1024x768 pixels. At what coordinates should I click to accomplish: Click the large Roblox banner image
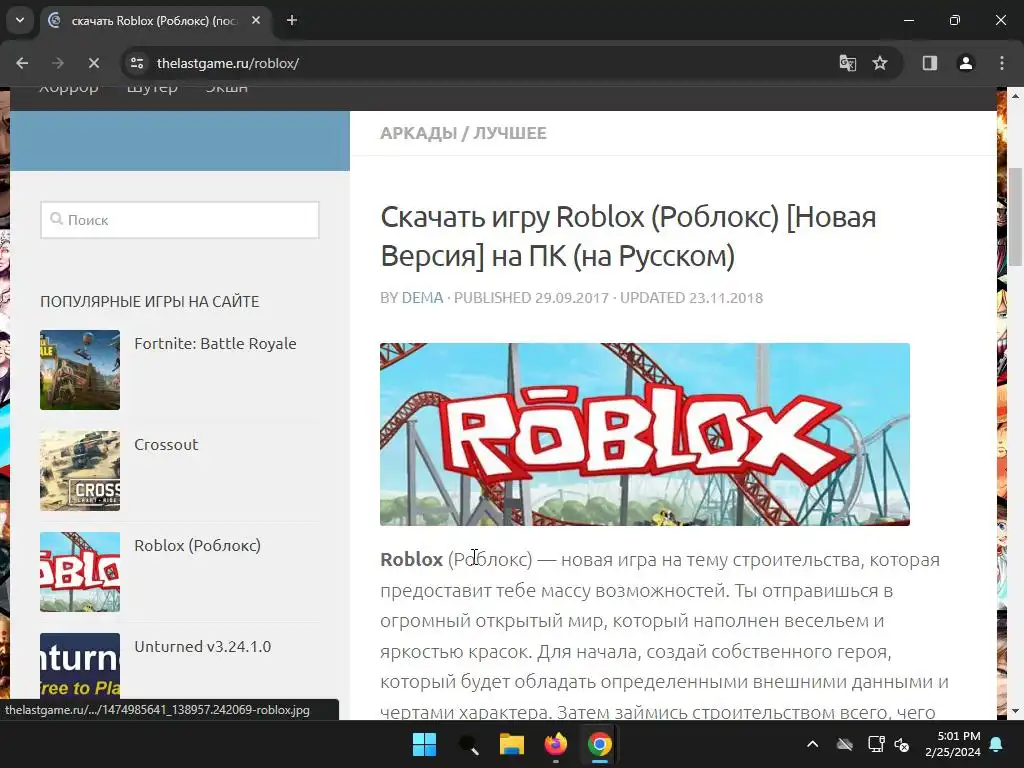[645, 434]
